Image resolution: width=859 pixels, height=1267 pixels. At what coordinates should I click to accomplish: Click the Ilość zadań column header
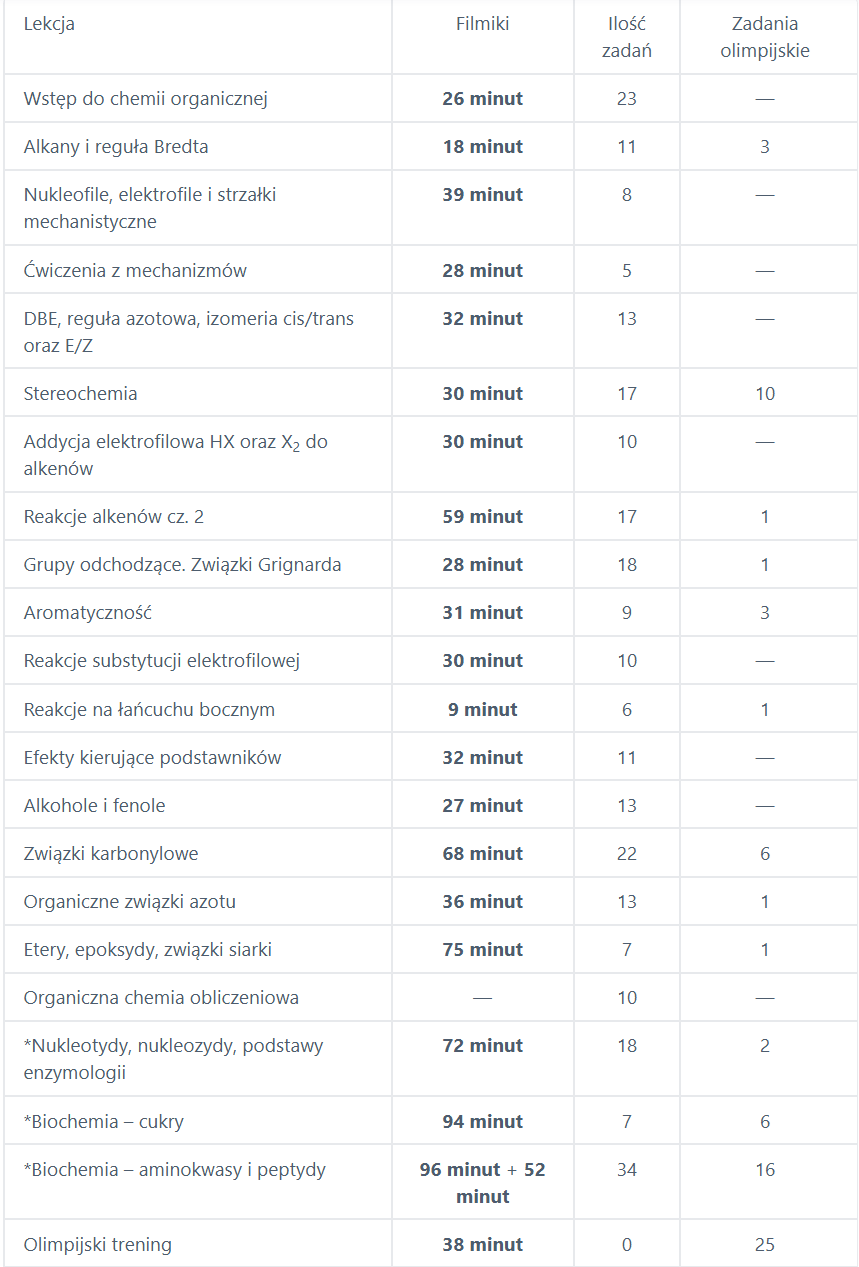[x=627, y=37]
